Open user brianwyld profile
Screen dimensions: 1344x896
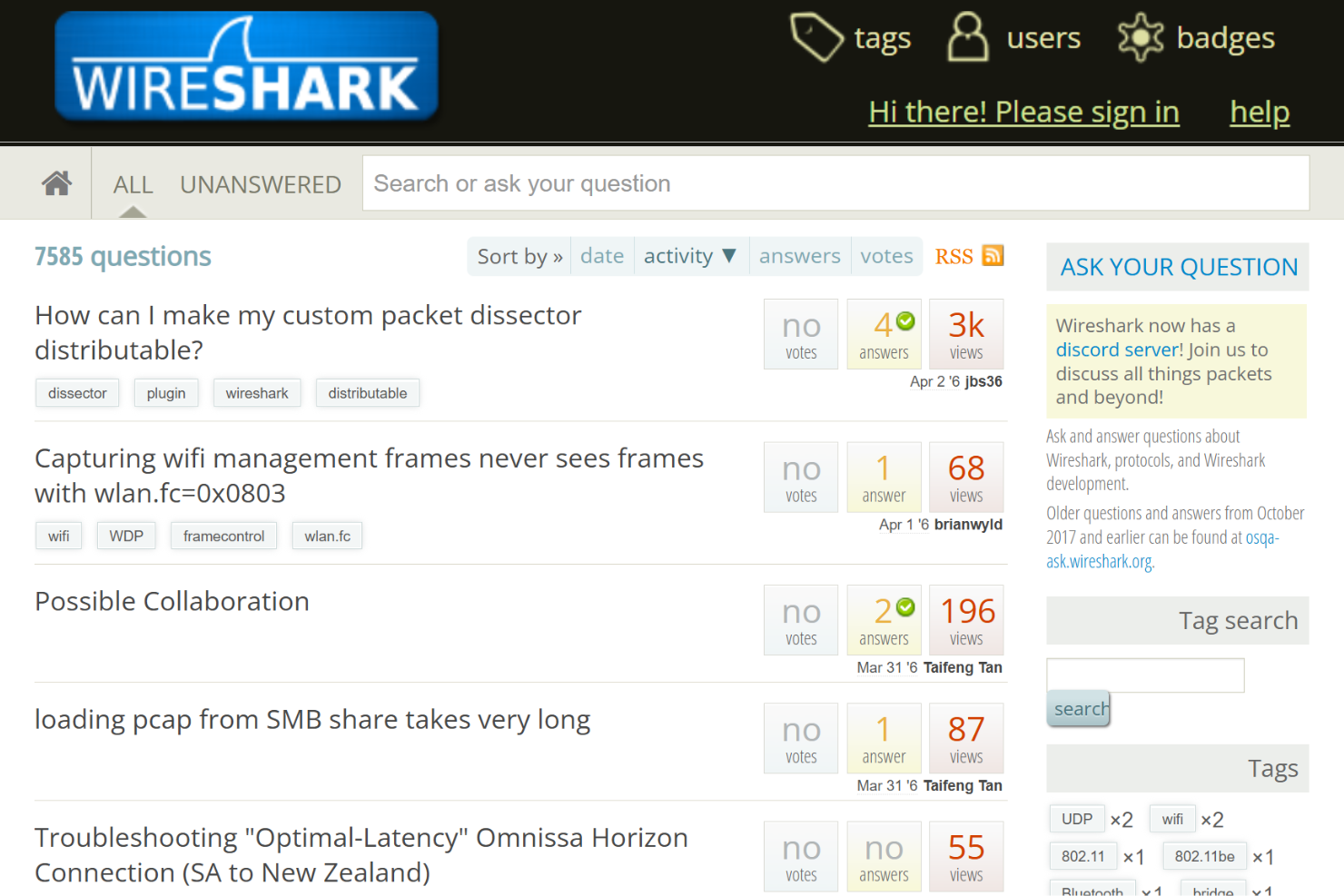pyautogui.click(x=968, y=525)
